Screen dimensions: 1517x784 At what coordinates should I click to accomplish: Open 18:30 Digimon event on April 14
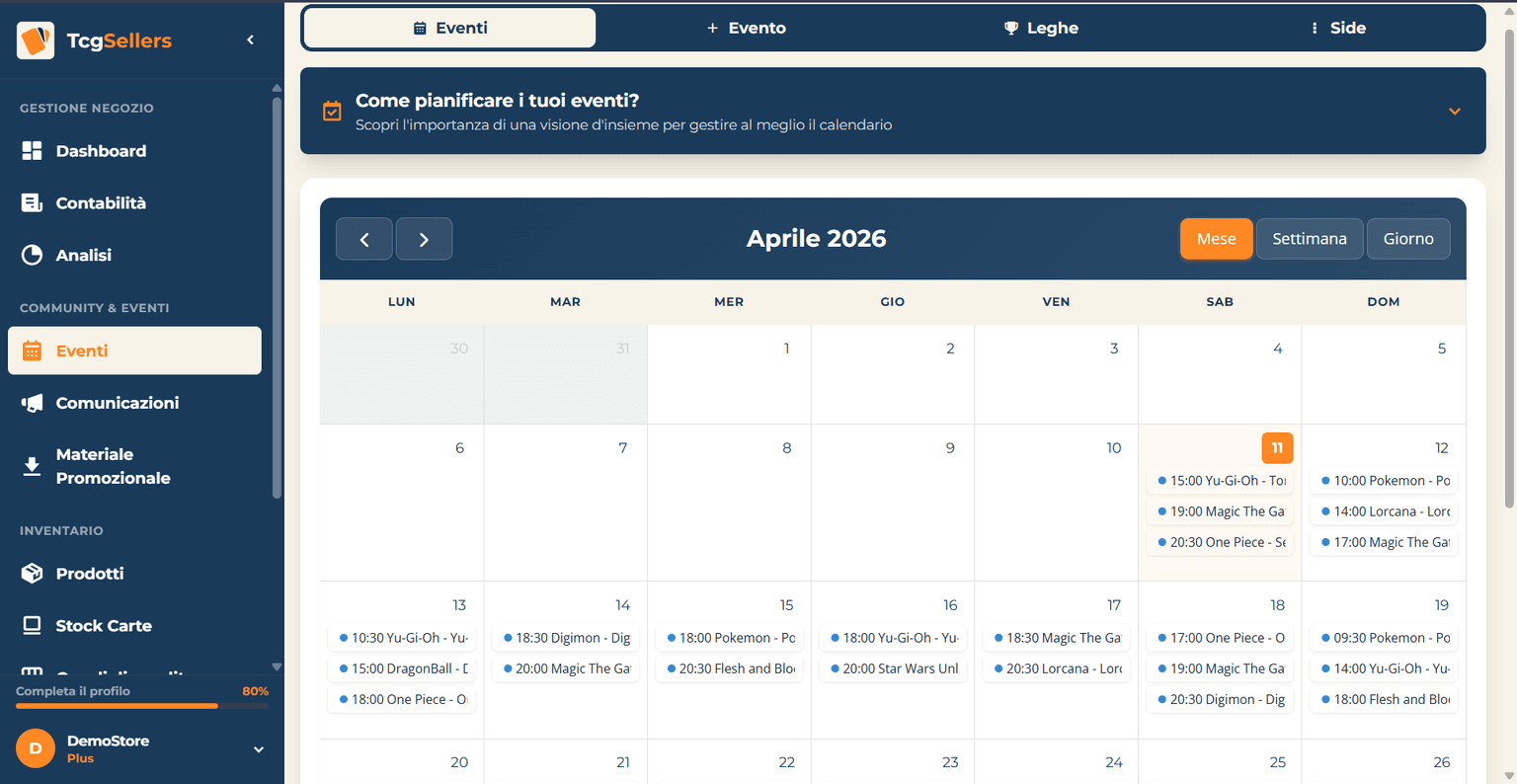coord(565,638)
